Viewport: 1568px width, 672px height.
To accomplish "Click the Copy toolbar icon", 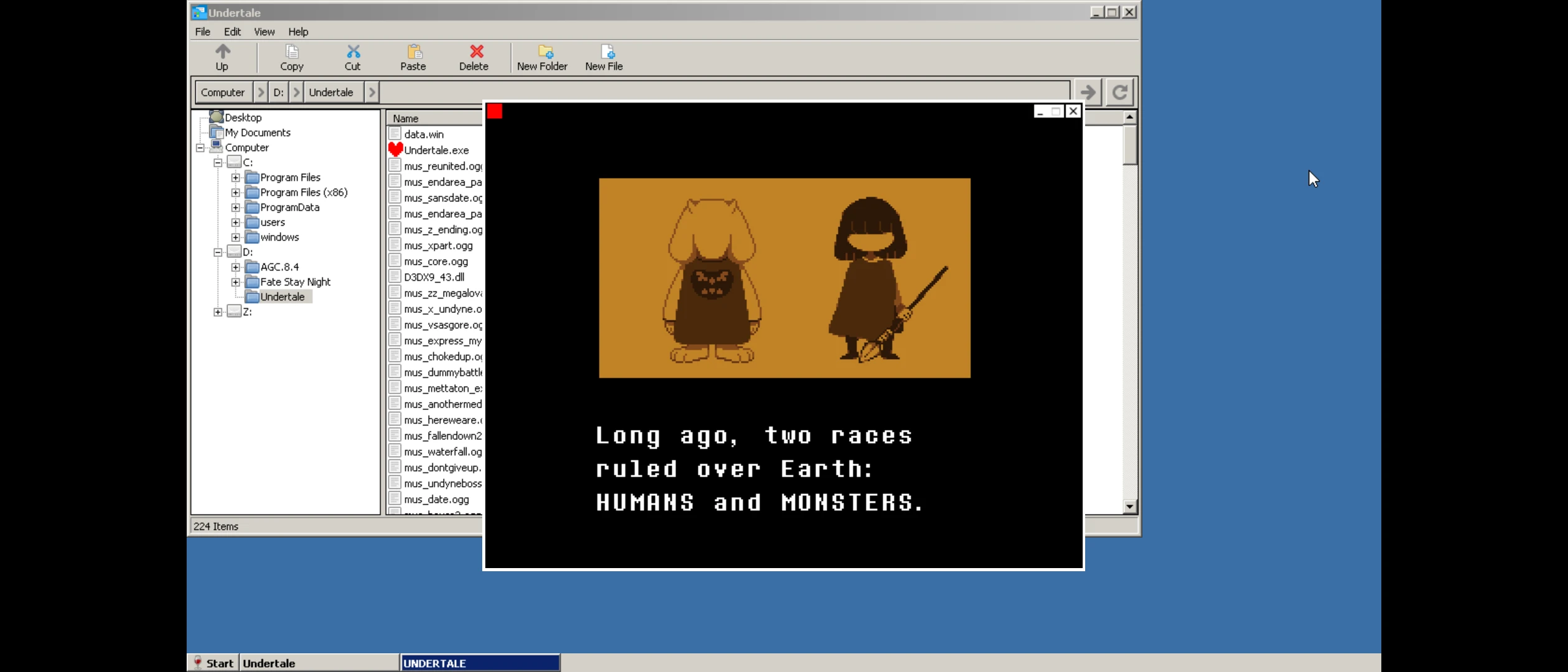I will coord(291,57).
